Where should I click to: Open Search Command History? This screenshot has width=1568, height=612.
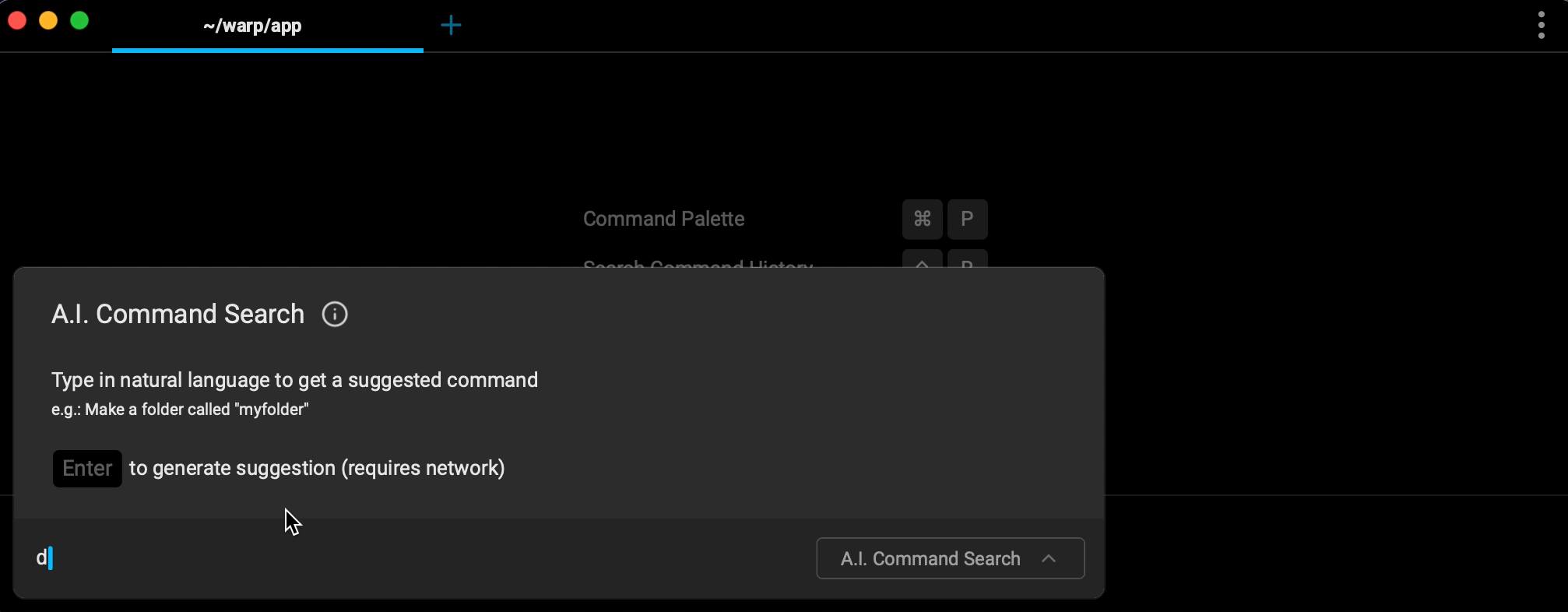696,268
